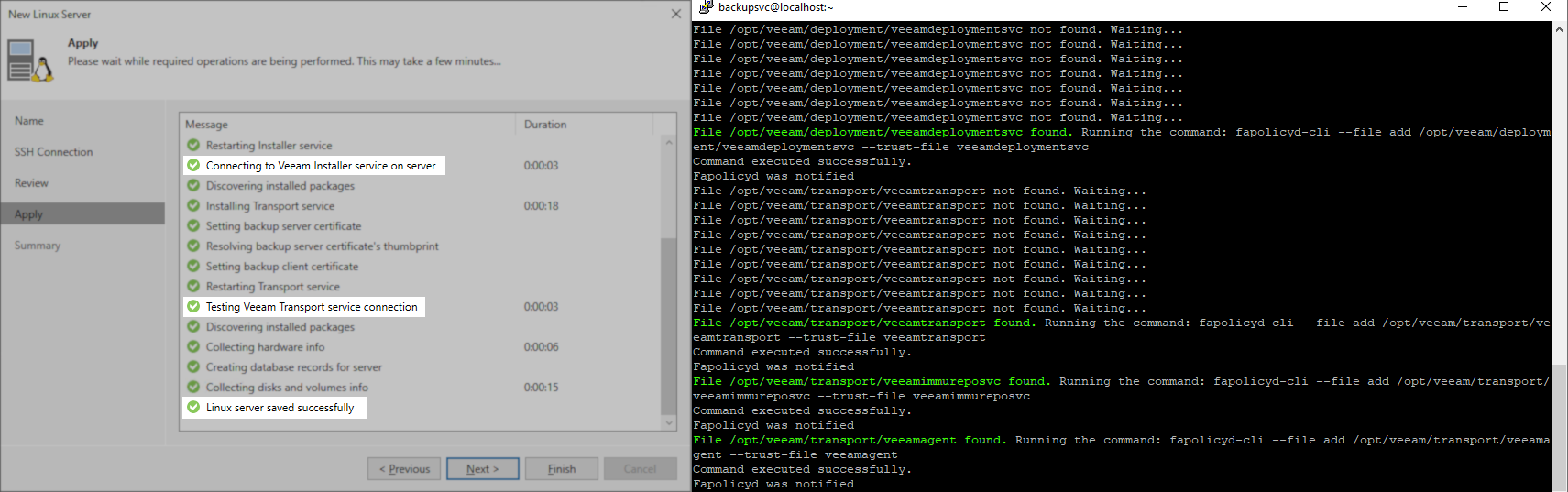Image resolution: width=1568 pixels, height=492 pixels.
Task: Select the 'Installing Transport service' message
Action: 269,205
